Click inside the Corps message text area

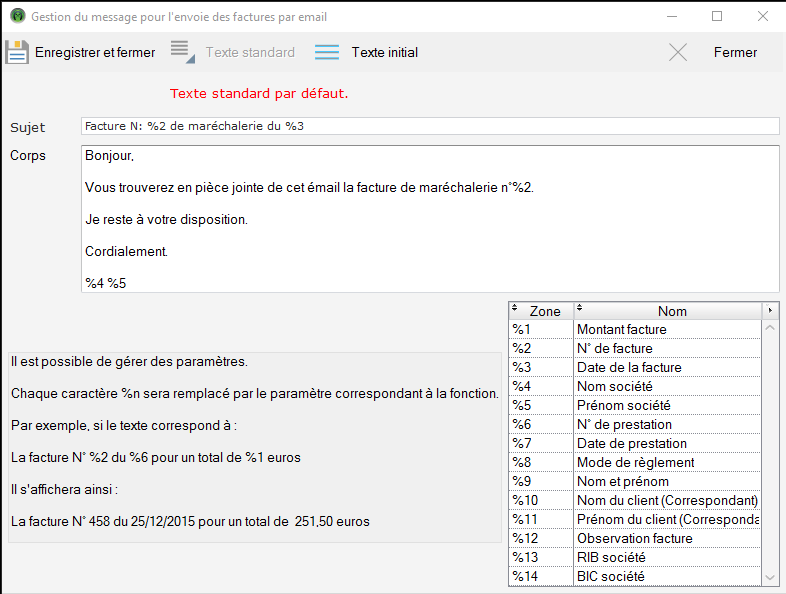click(x=430, y=219)
